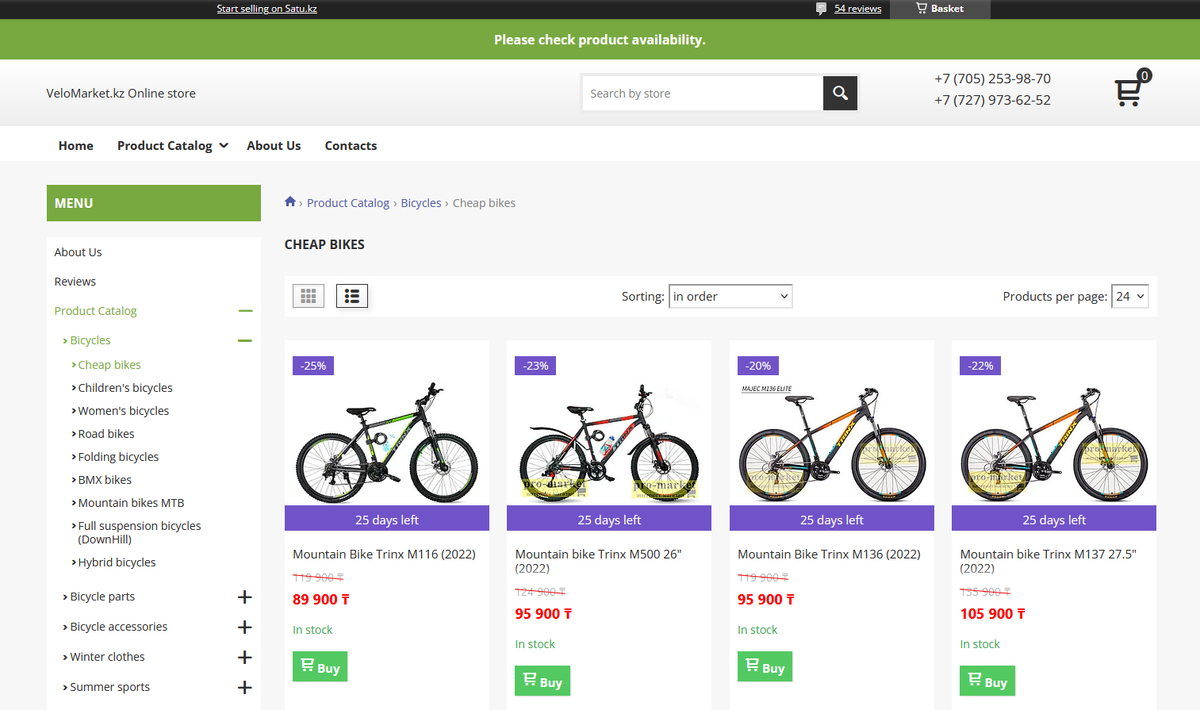Open the 54 reviews link
Viewport: 1200px width, 710px height.
coord(858,9)
